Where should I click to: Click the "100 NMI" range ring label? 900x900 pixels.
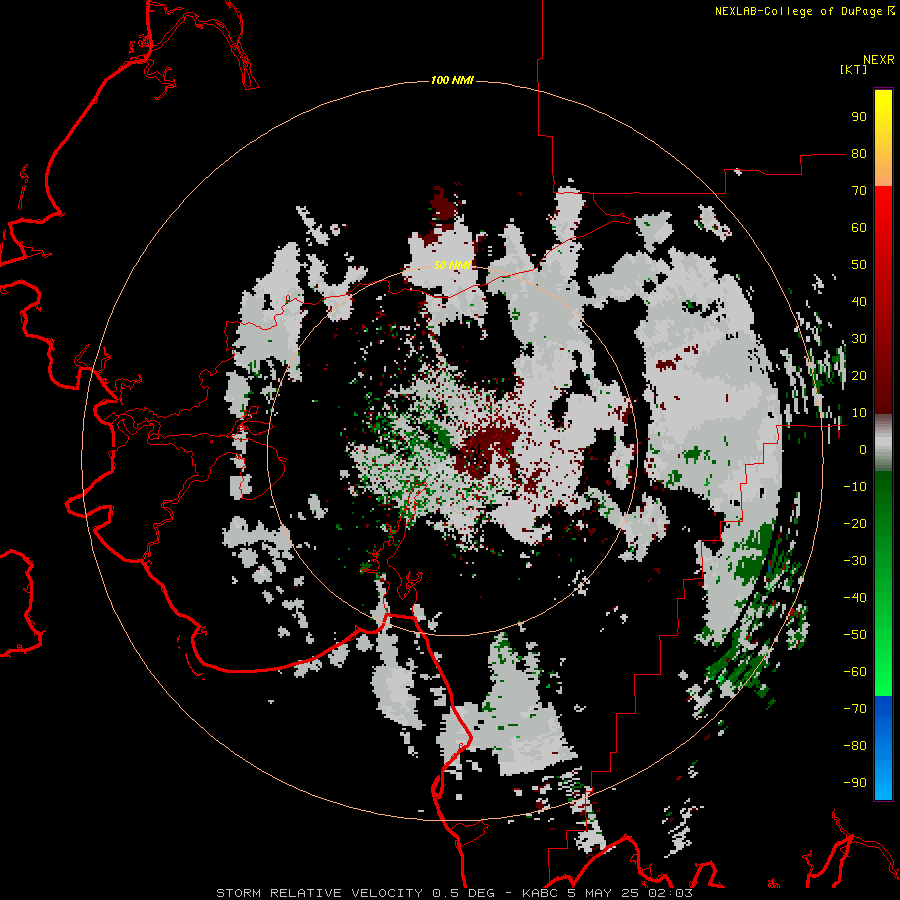tap(452, 80)
